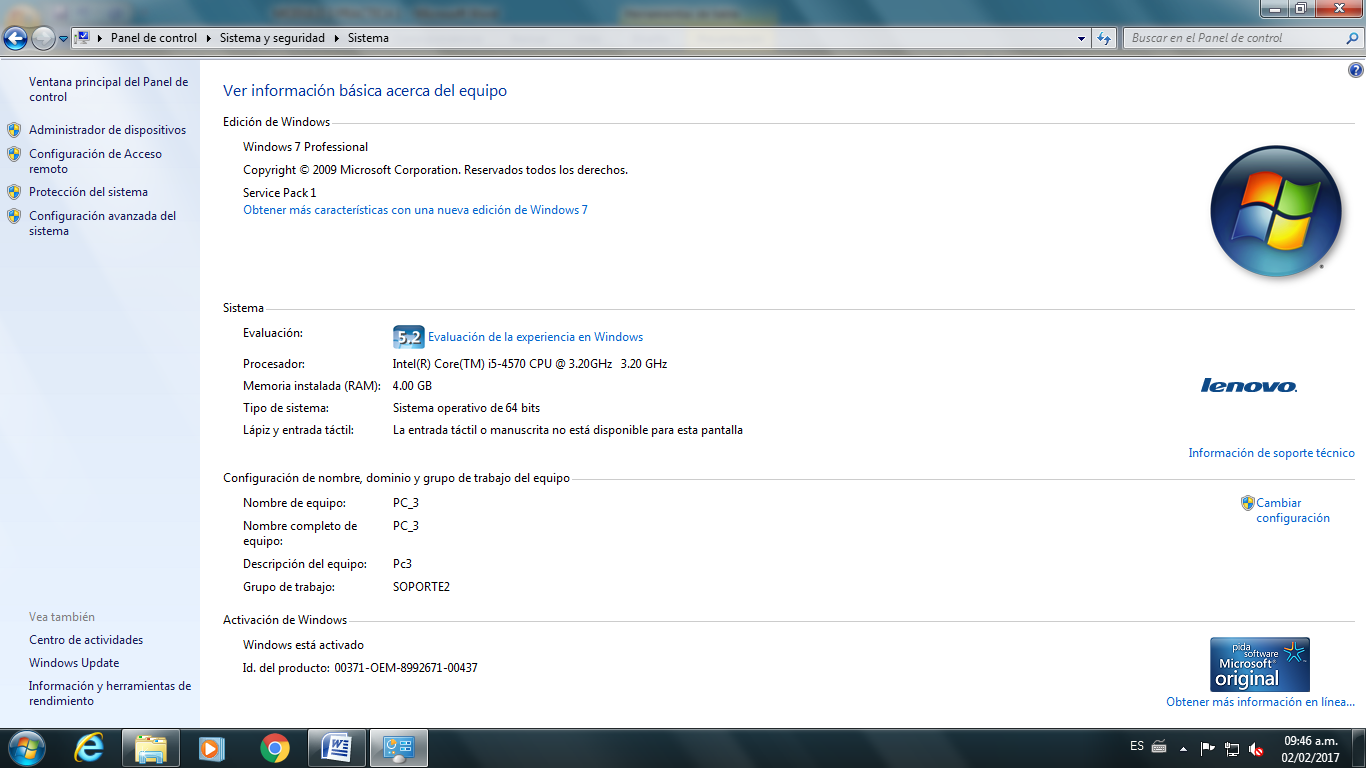Click the greyed Forward navigation arrow
Viewport: 1366px width, 768px height.
point(43,38)
